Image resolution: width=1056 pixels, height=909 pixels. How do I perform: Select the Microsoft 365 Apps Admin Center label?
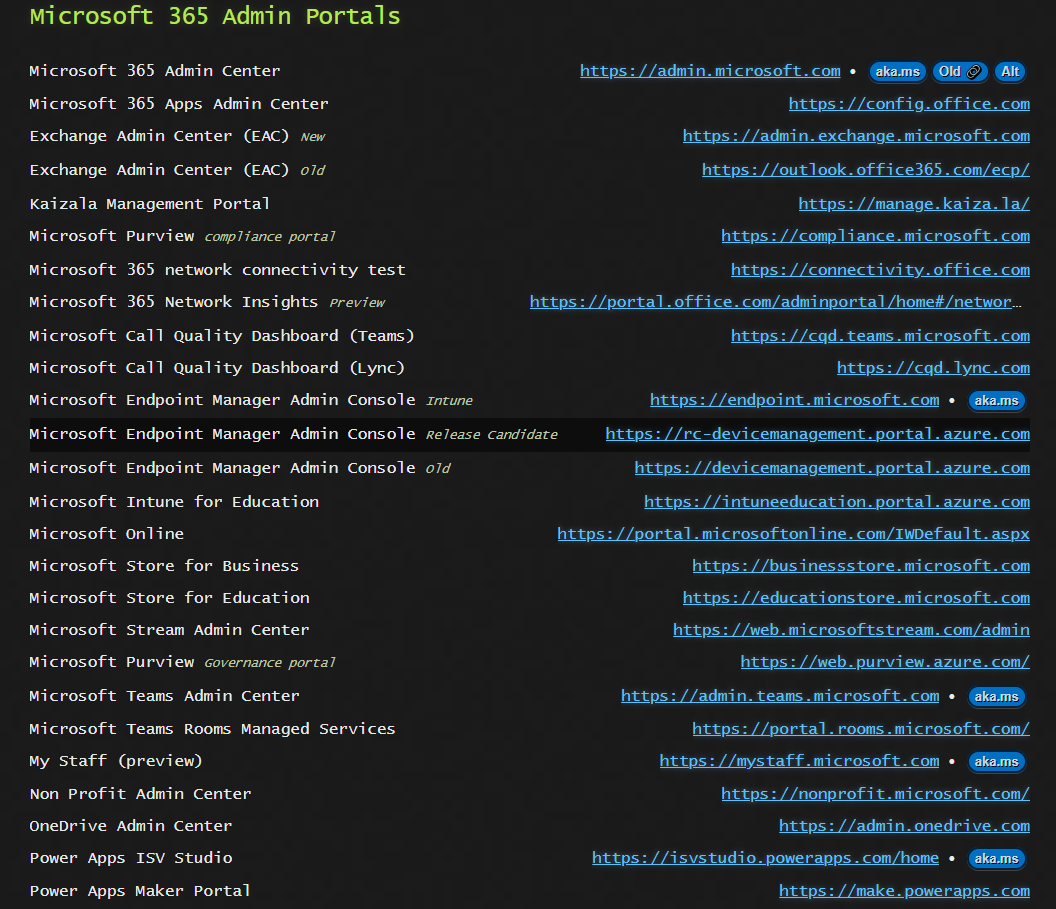point(179,104)
